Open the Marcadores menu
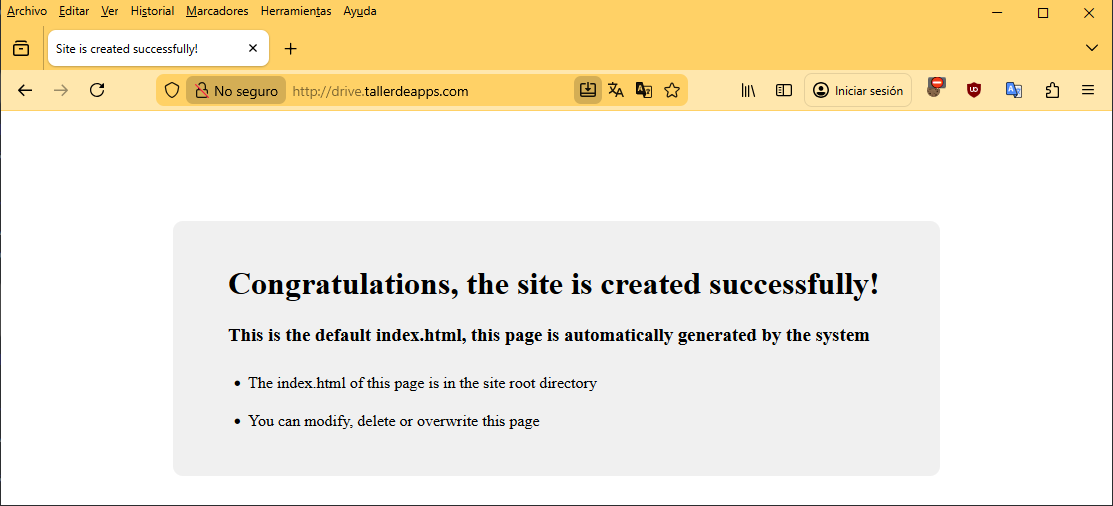This screenshot has height=506, width=1113. (217, 11)
